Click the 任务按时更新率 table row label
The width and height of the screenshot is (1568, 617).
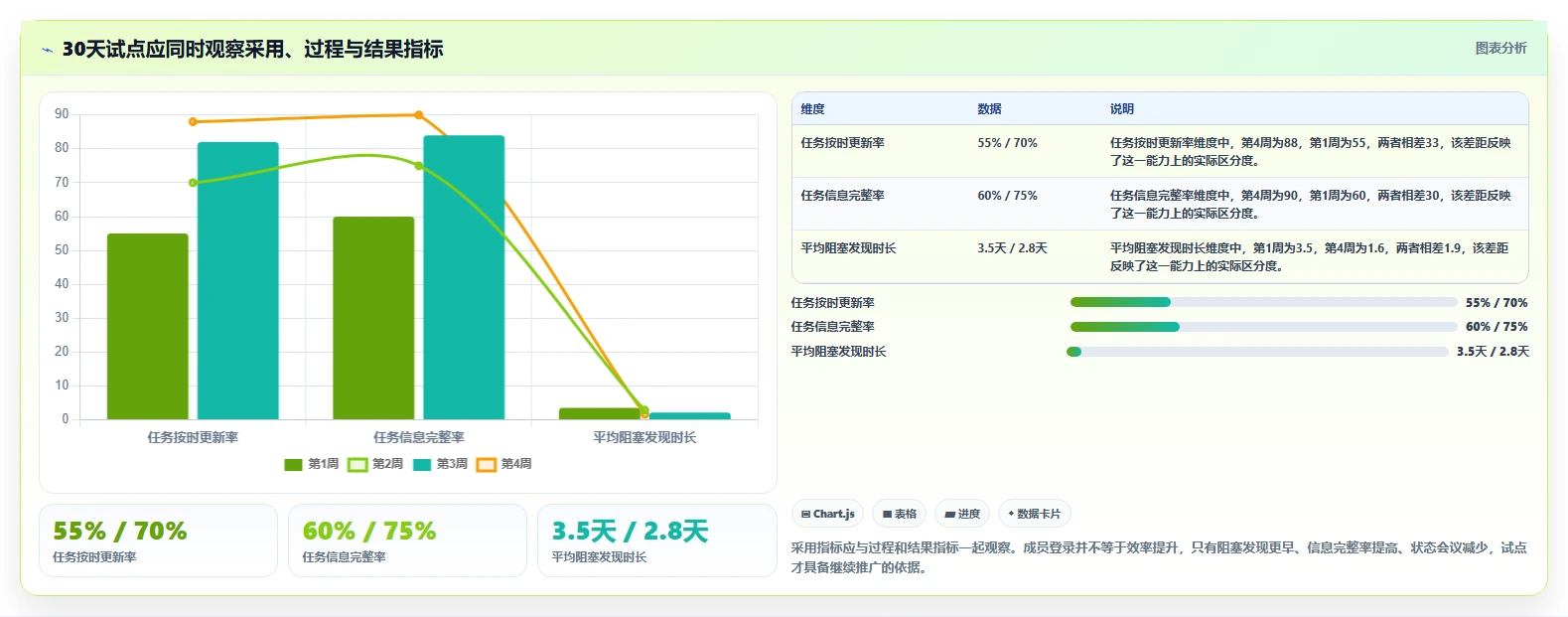(842, 143)
